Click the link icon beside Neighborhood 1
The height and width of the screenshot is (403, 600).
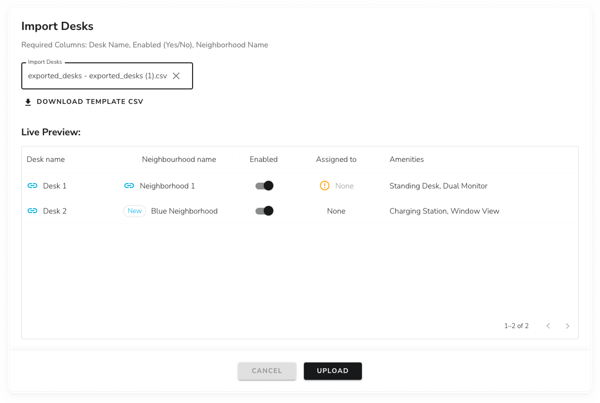coord(129,186)
